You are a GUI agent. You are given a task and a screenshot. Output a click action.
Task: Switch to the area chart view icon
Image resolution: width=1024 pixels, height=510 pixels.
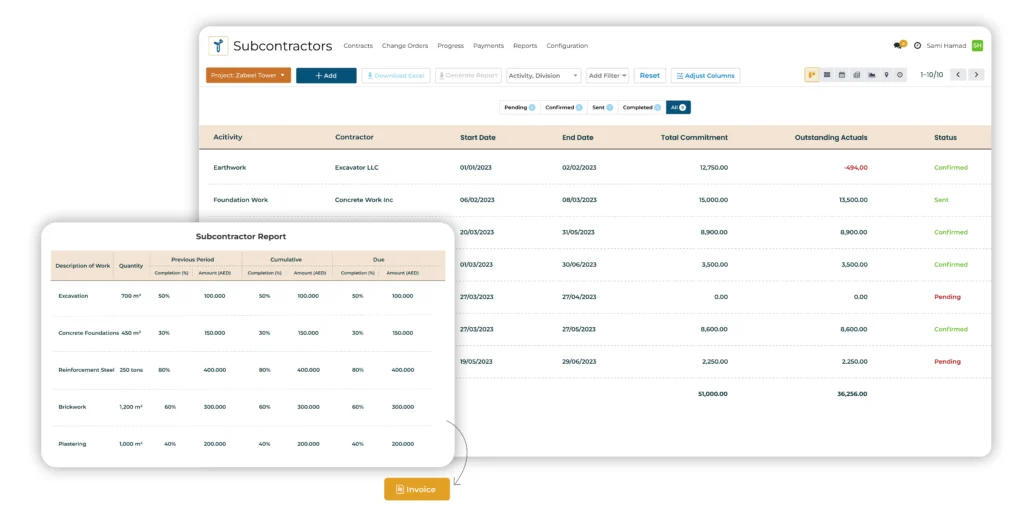pyautogui.click(x=871, y=75)
